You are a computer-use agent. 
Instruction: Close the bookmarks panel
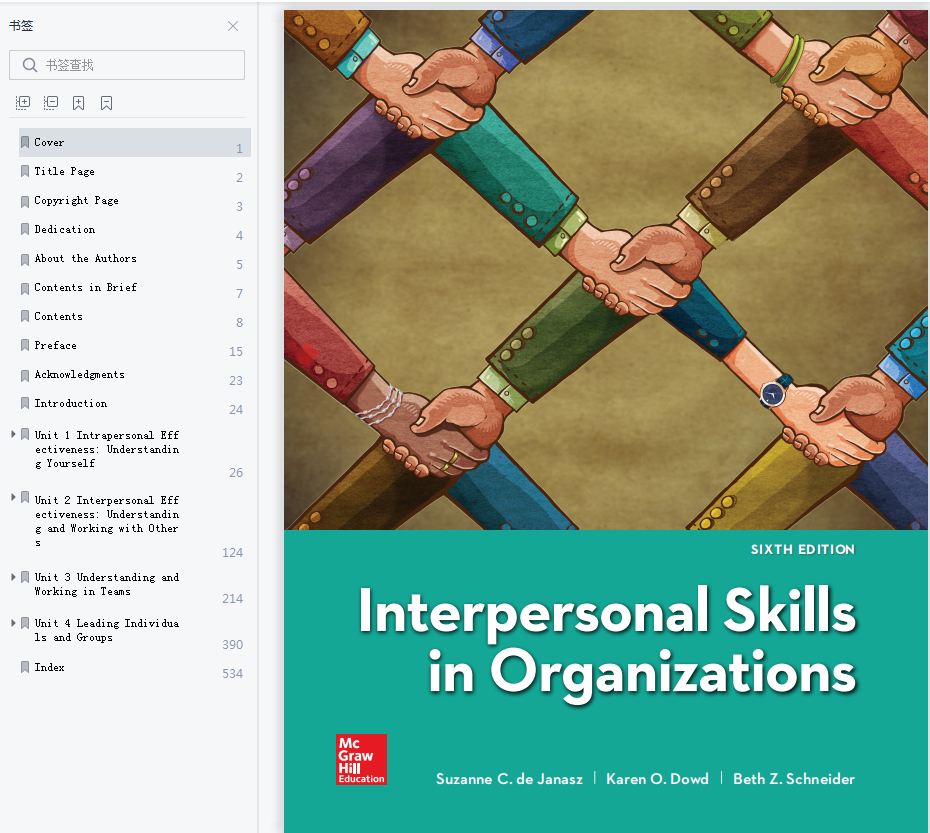coord(233,26)
